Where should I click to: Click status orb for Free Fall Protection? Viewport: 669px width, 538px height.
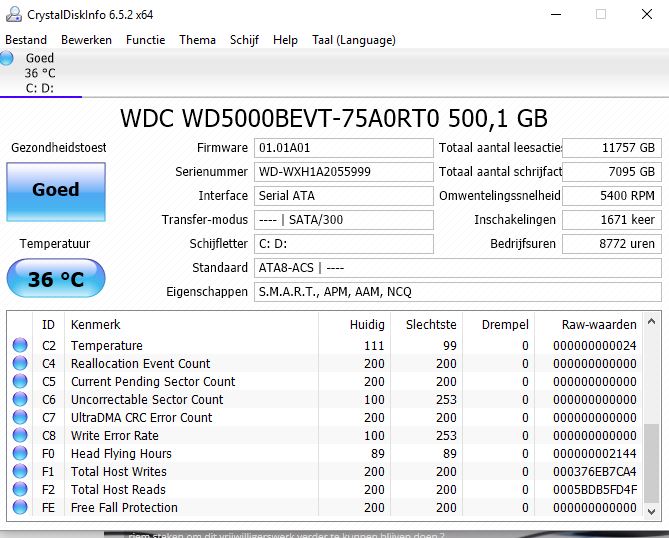click(x=20, y=508)
